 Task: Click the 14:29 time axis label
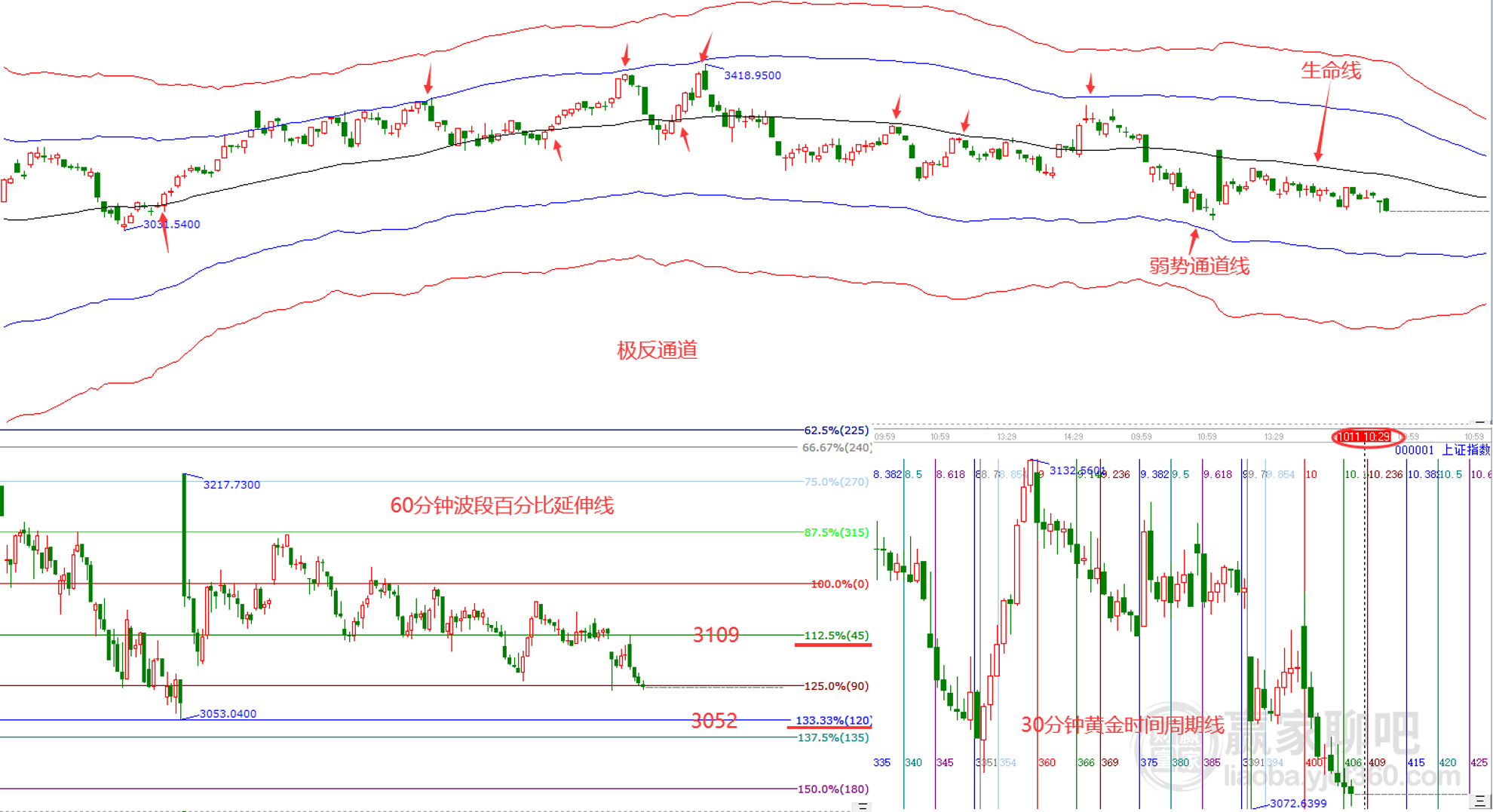[1073, 437]
